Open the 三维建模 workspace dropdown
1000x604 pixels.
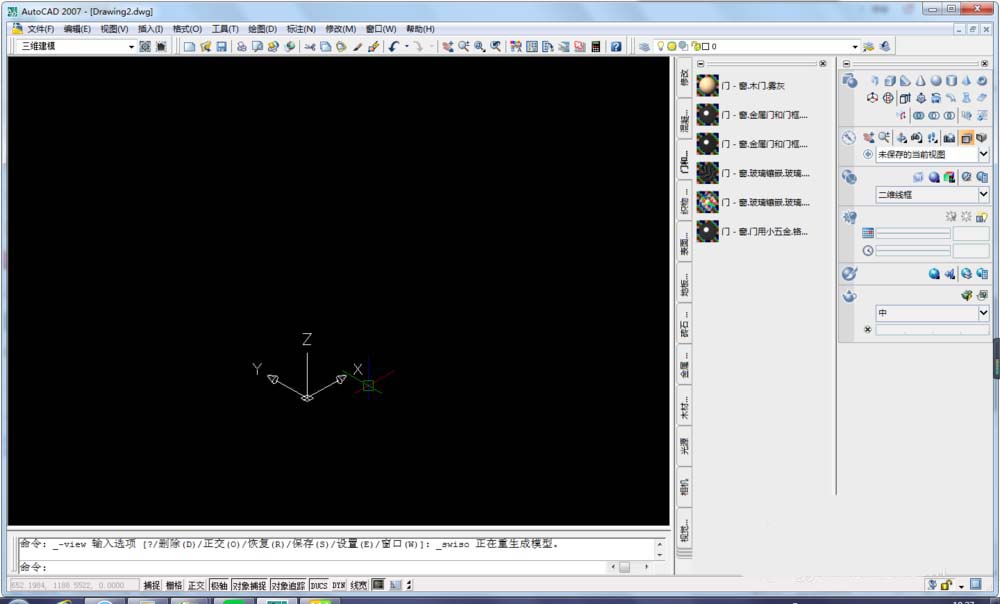pyautogui.click(x=131, y=47)
